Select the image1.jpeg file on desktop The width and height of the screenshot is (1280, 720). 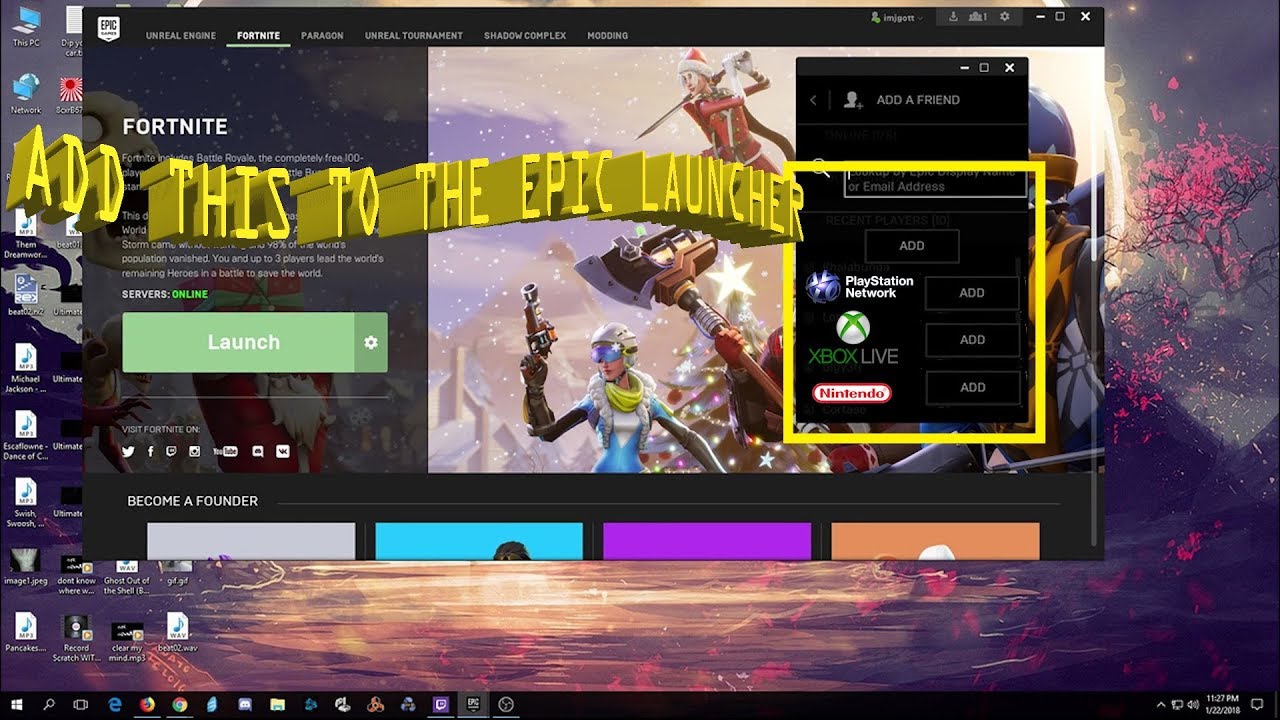tap(26, 565)
